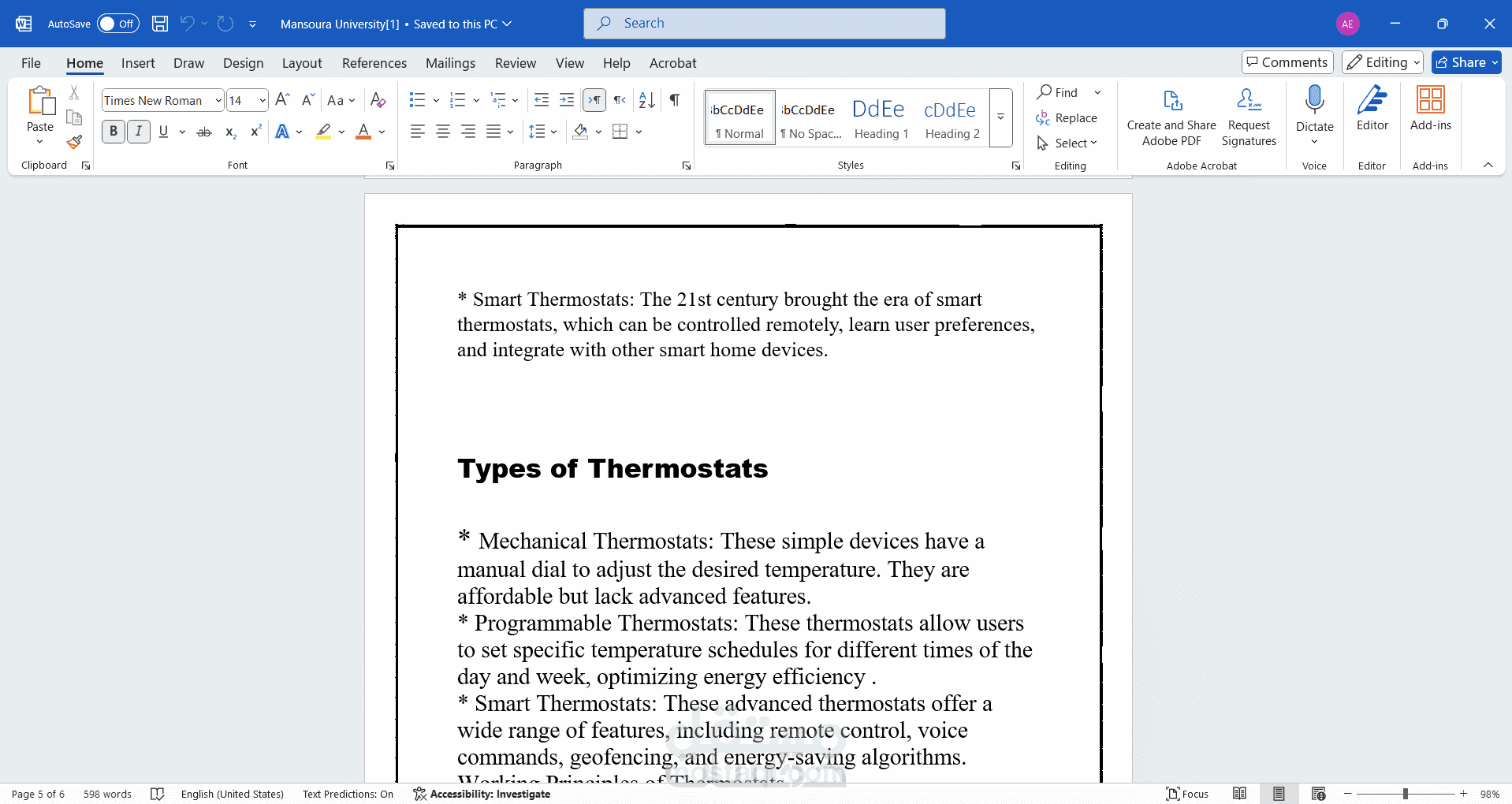Switch to the Design tab
This screenshot has width=1512, height=804.
pos(243,63)
